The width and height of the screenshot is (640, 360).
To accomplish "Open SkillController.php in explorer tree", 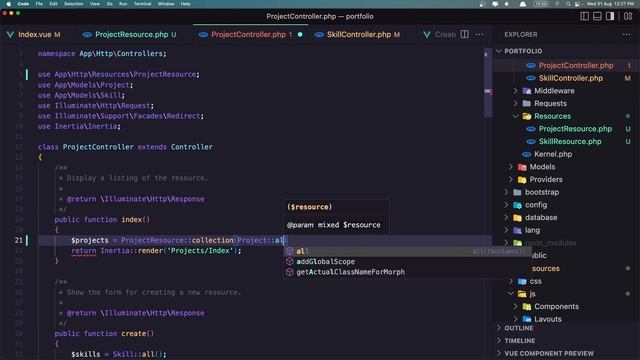I will [571, 78].
